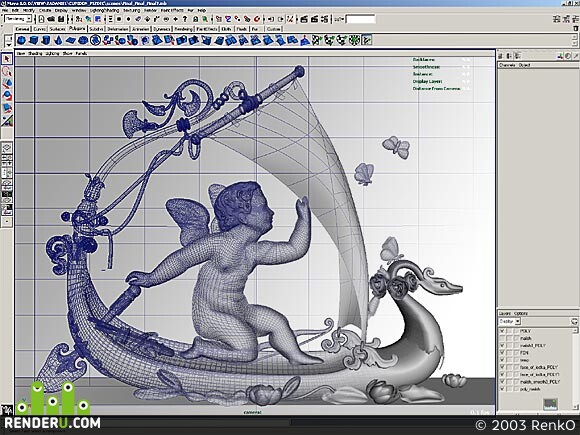Click the save scene floppy disk icon
Viewport: 580px width, 435px height.
pyautogui.click(x=61, y=19)
